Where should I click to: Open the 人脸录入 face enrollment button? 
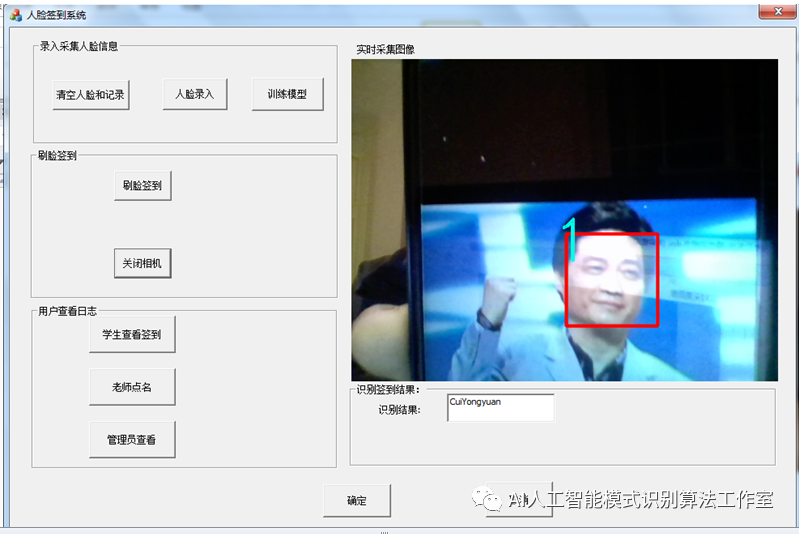(195, 94)
